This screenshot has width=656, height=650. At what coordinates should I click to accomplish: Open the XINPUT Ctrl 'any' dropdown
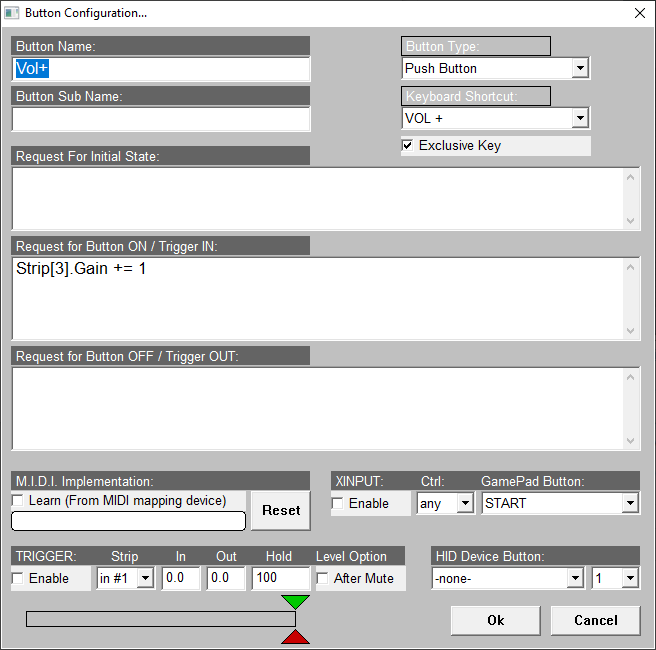(x=465, y=503)
